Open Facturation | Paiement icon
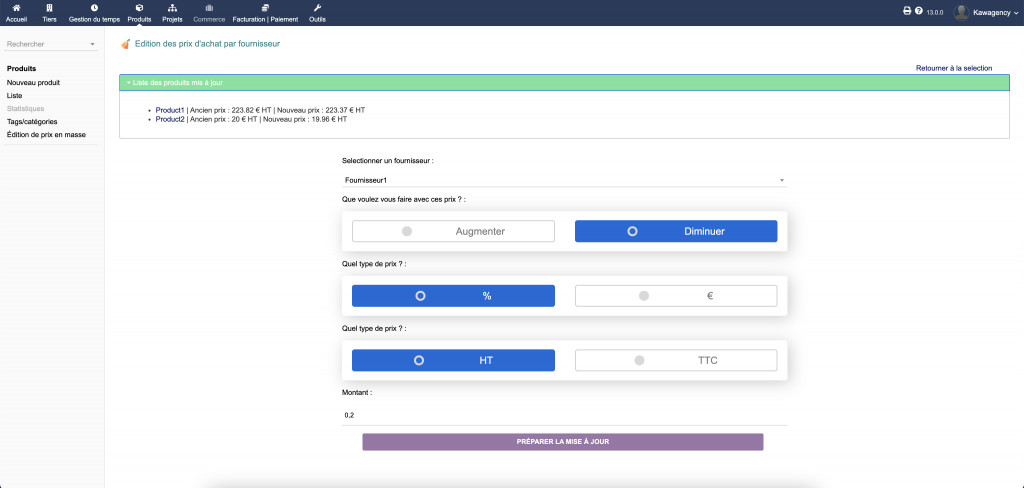 click(x=265, y=8)
